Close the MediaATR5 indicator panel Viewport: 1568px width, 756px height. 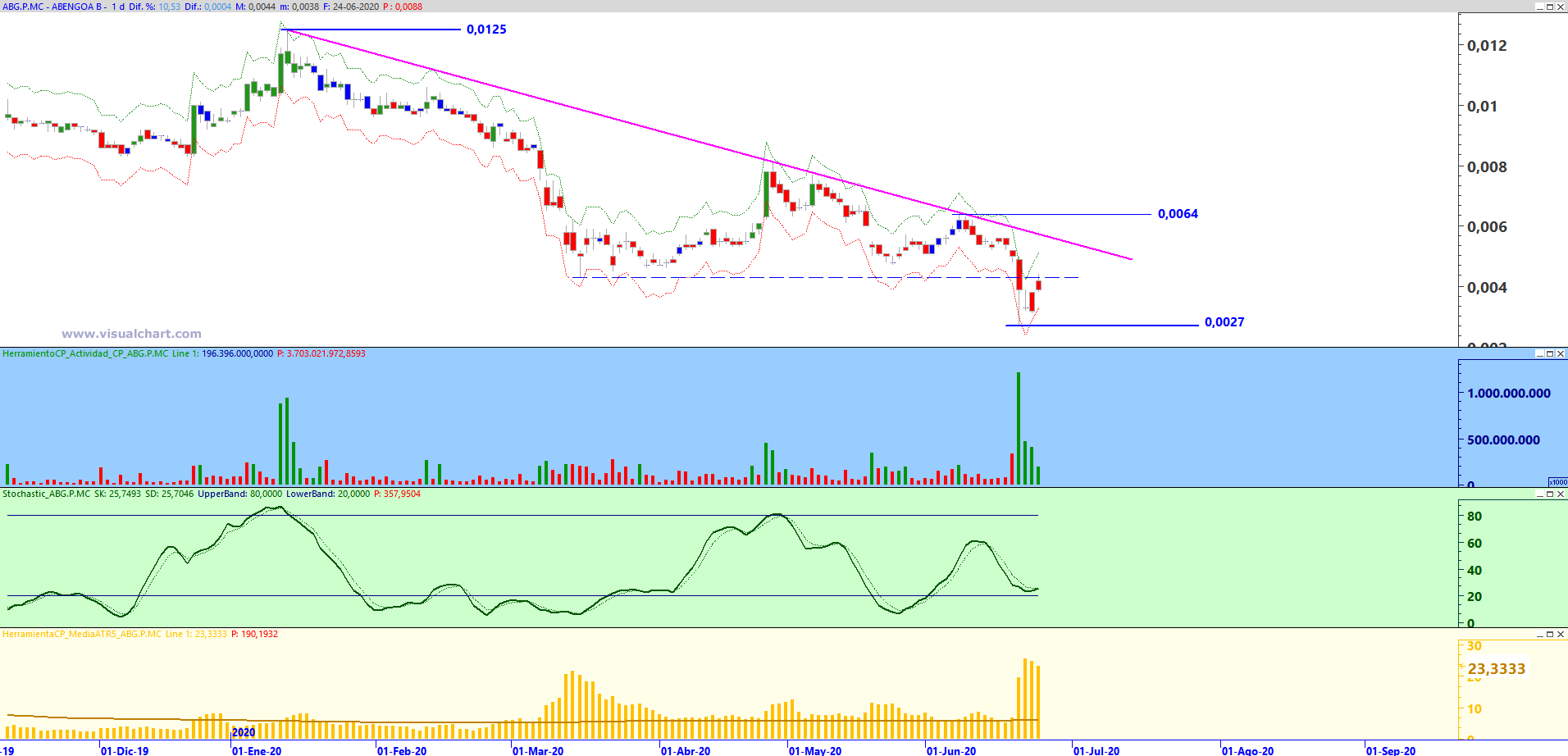tap(1561, 635)
